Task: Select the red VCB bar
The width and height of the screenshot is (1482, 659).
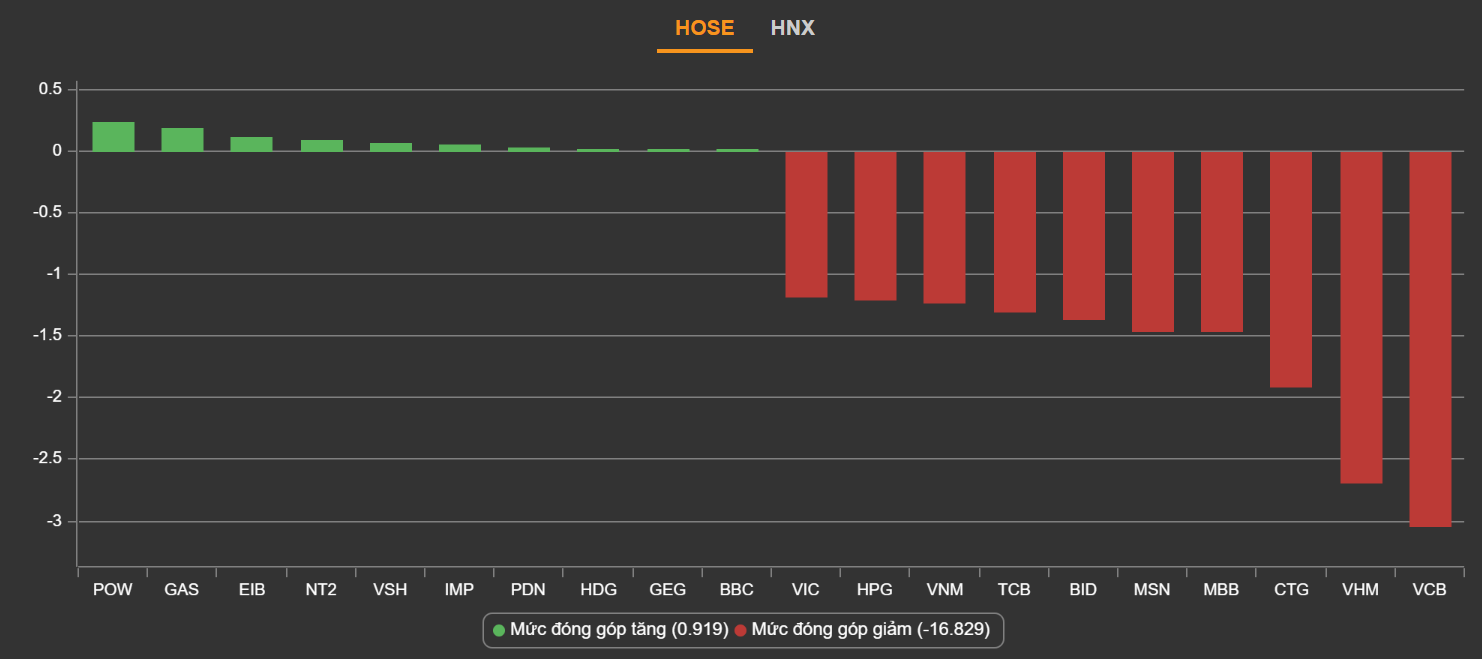Action: 1430,338
